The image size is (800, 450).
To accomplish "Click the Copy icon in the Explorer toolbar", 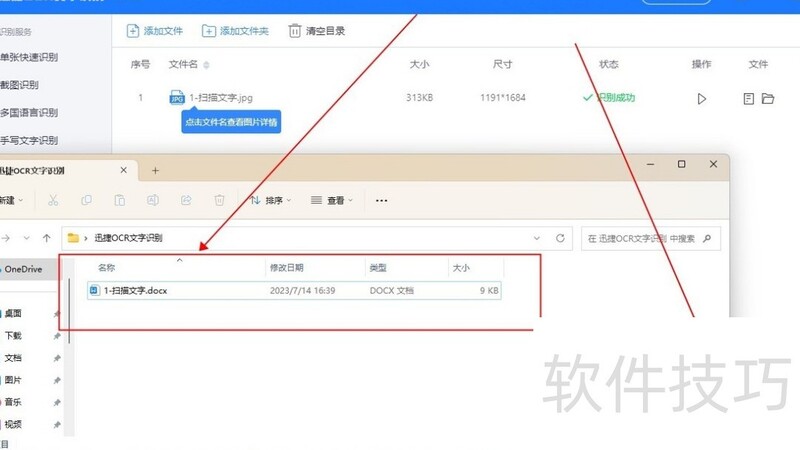I will [86, 201].
